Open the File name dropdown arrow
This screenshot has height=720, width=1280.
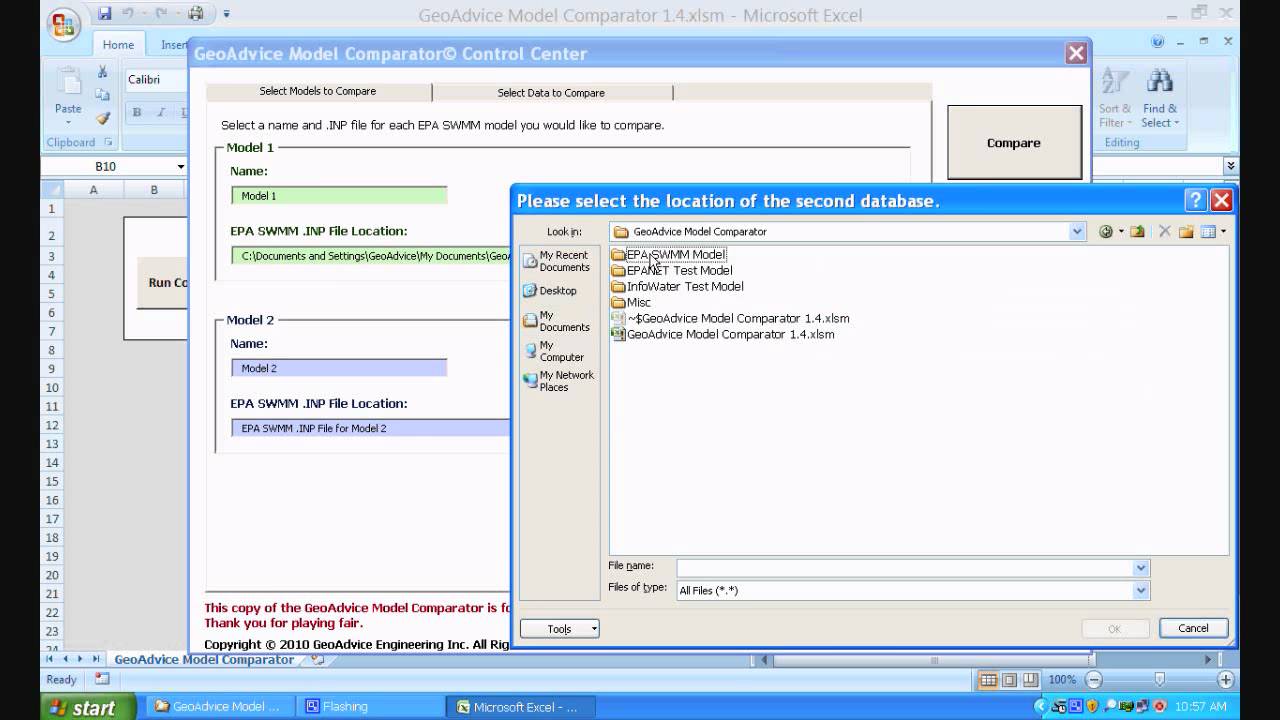coord(1141,568)
